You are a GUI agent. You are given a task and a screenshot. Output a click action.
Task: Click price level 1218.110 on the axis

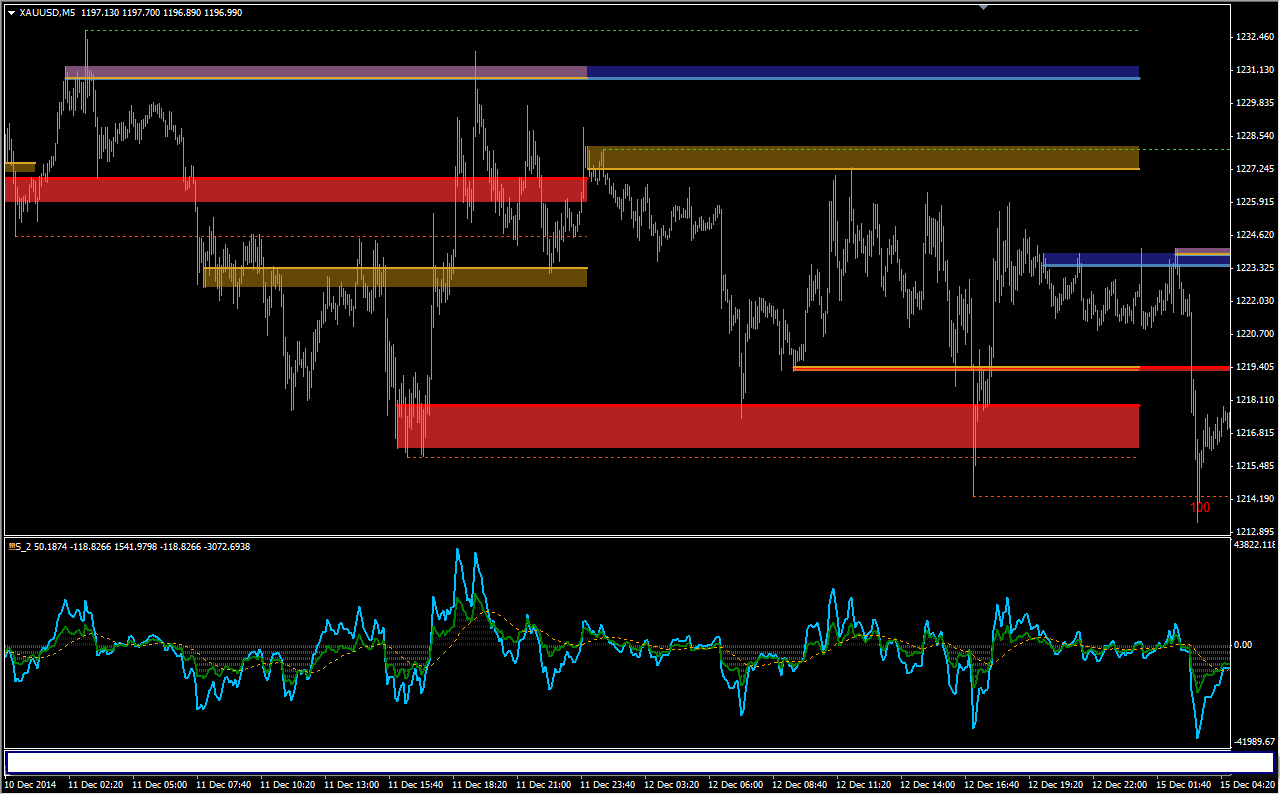tap(1254, 400)
